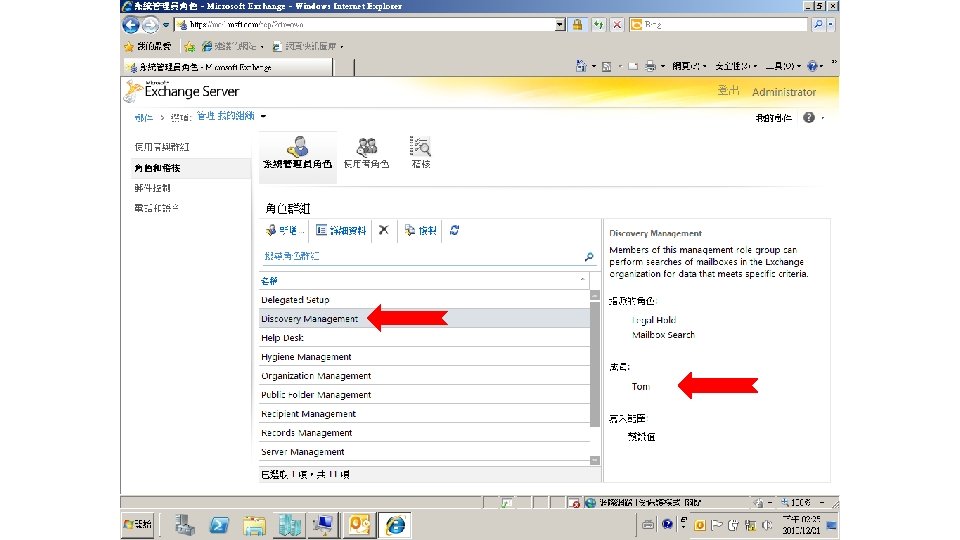Click the browser forward arrow

point(150,24)
